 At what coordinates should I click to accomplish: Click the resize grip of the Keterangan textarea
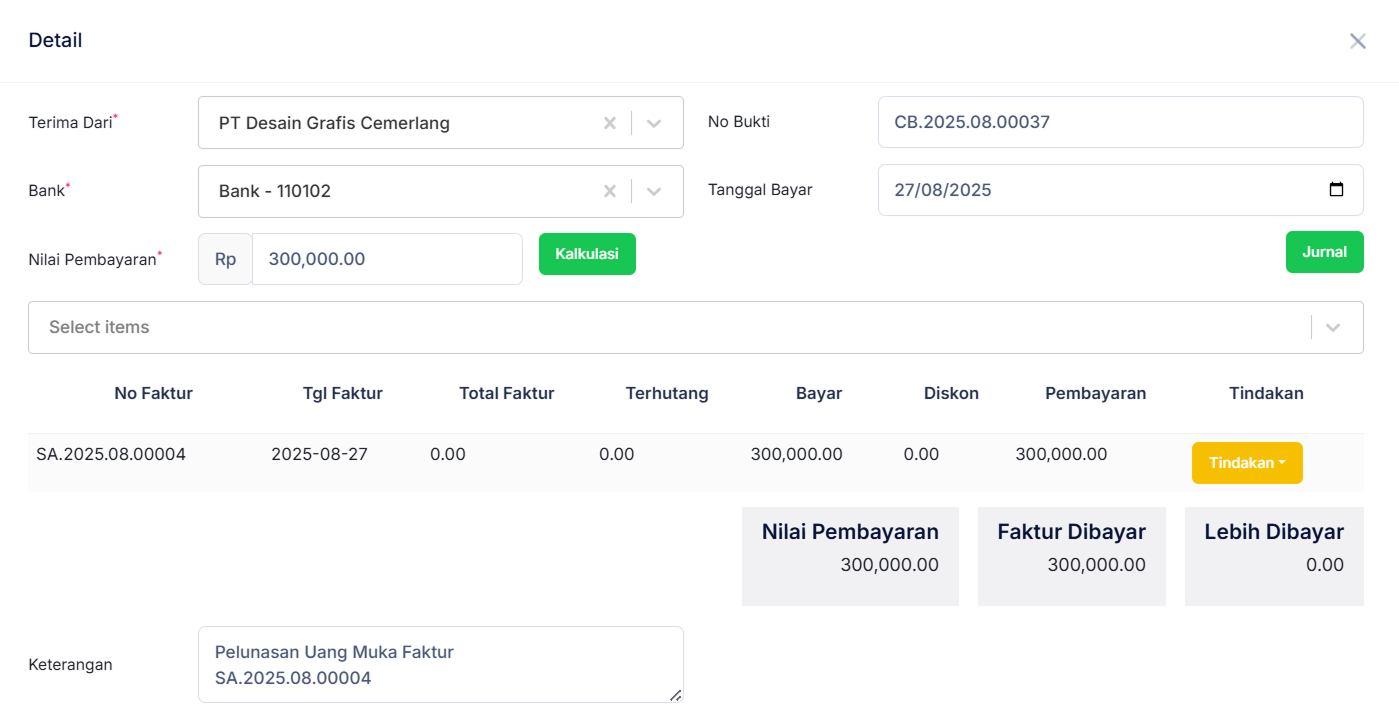[x=678, y=694]
